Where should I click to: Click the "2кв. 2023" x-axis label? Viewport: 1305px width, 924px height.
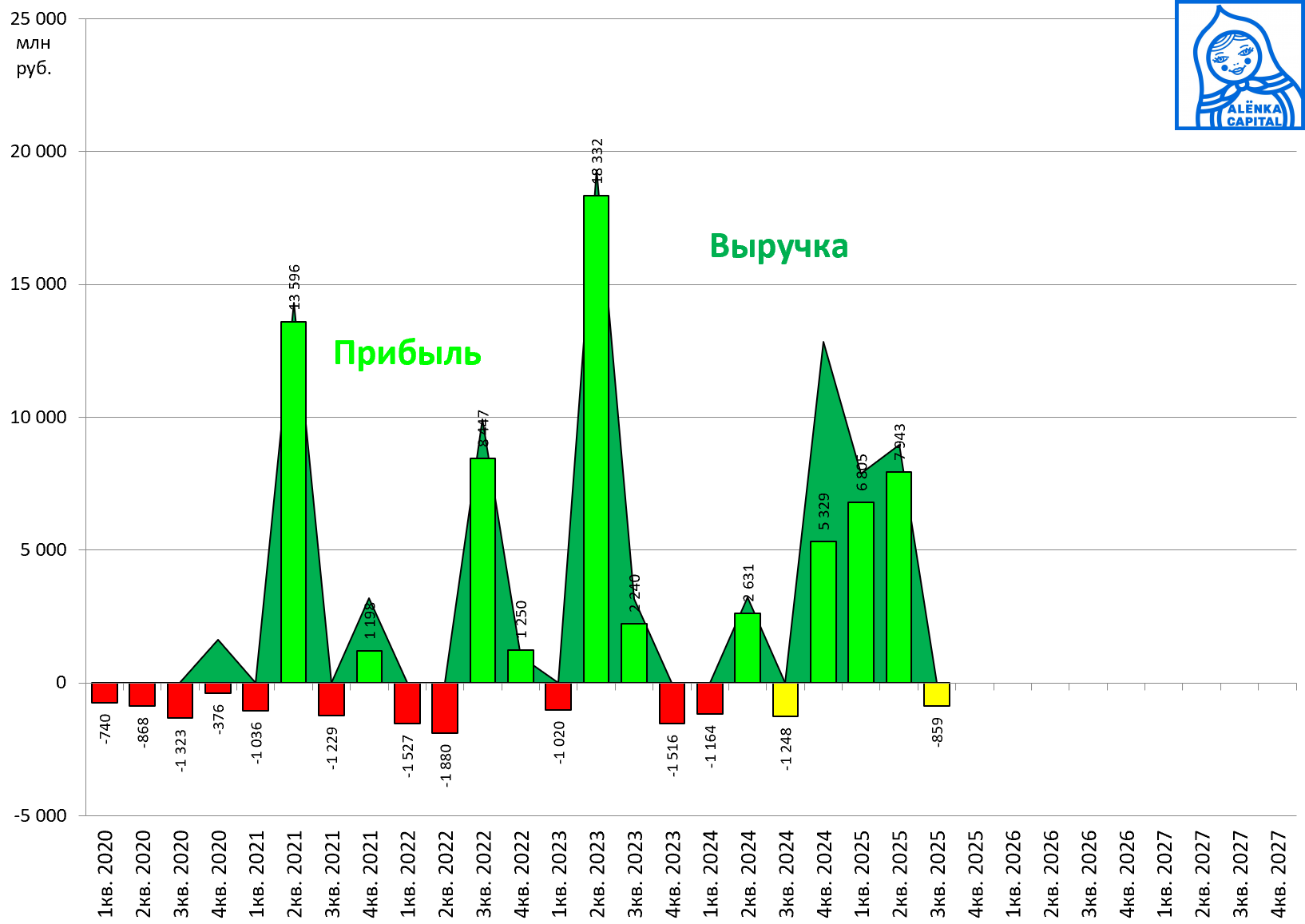tap(597, 874)
